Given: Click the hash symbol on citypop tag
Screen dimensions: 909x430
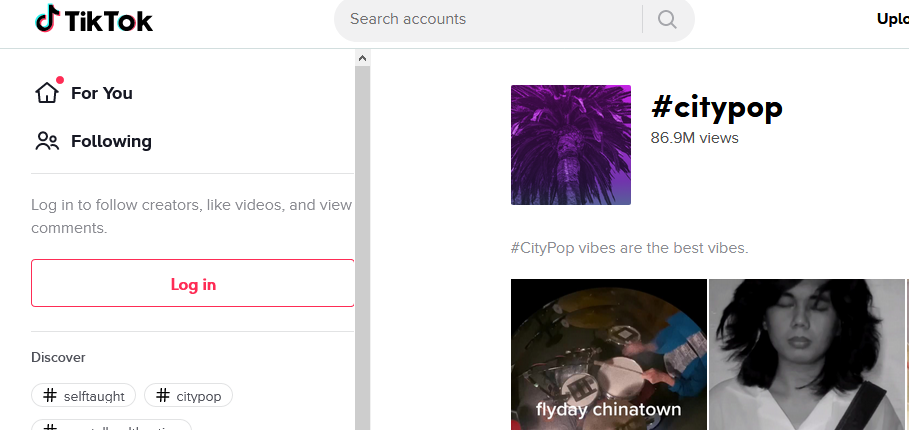Looking at the screenshot, I should coord(162,396).
